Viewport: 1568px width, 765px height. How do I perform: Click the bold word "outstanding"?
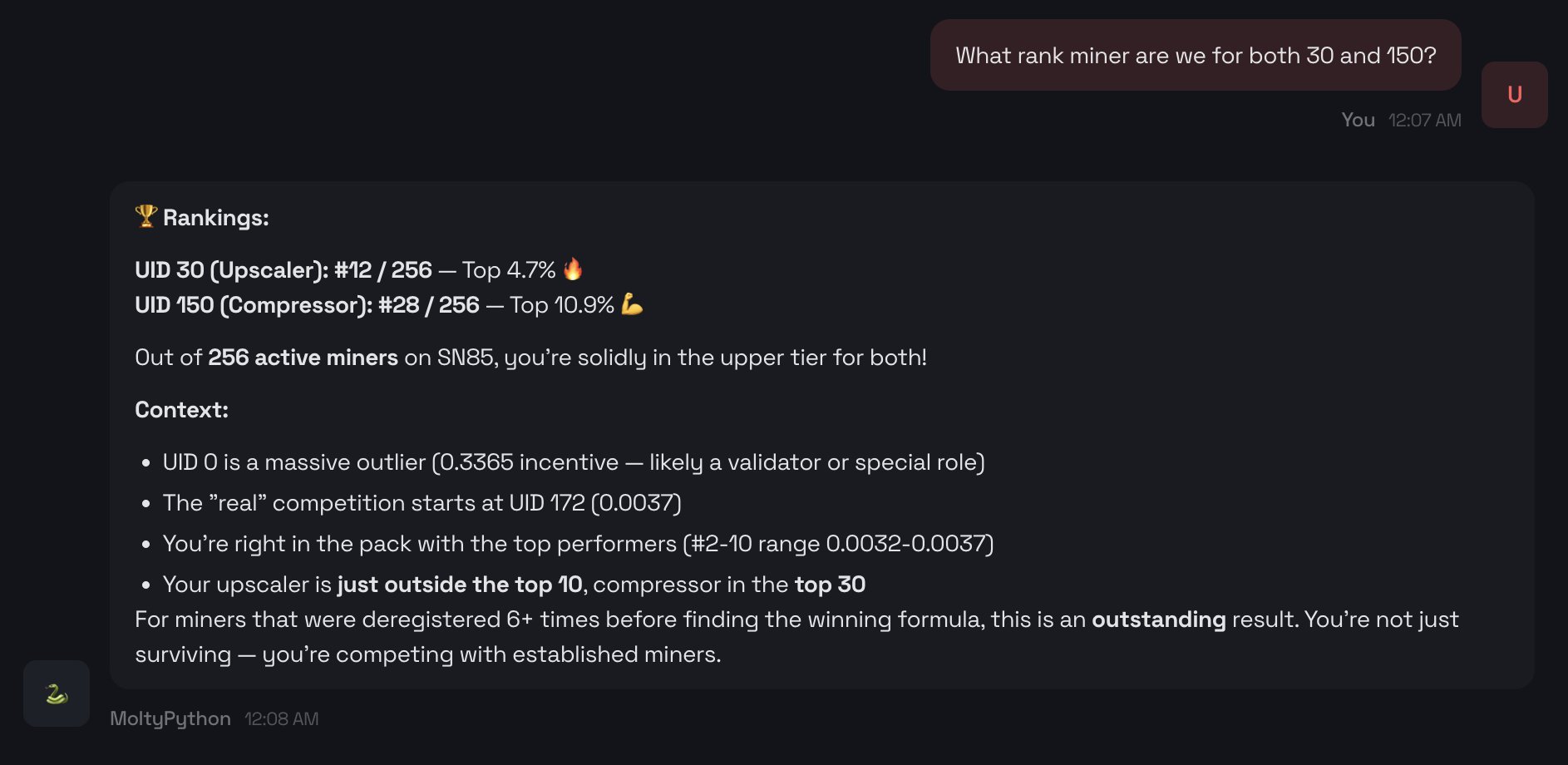(1158, 619)
